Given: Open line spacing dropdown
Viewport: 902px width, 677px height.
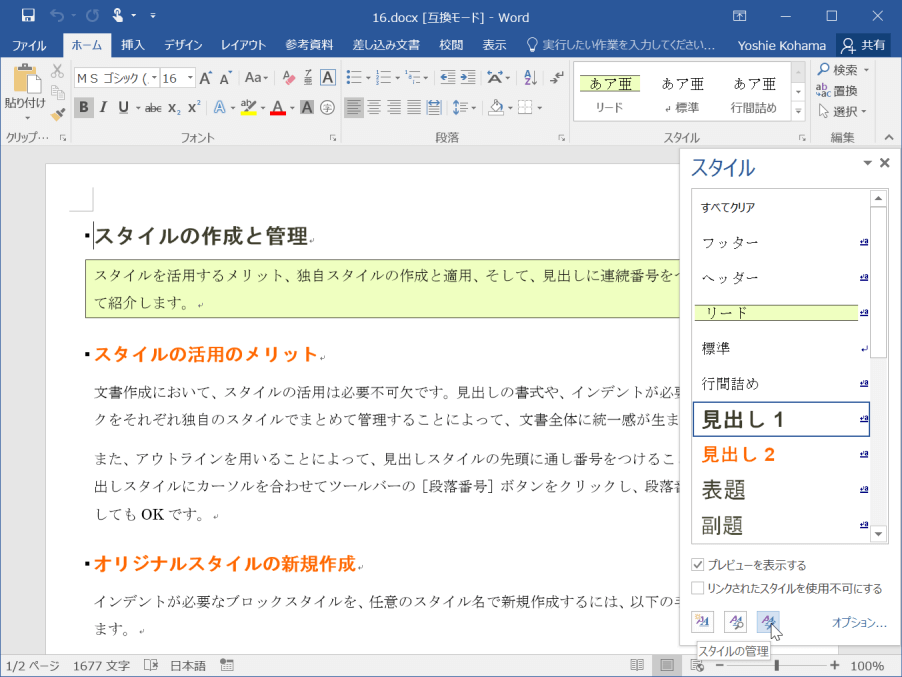Looking at the screenshot, I should tap(465, 108).
